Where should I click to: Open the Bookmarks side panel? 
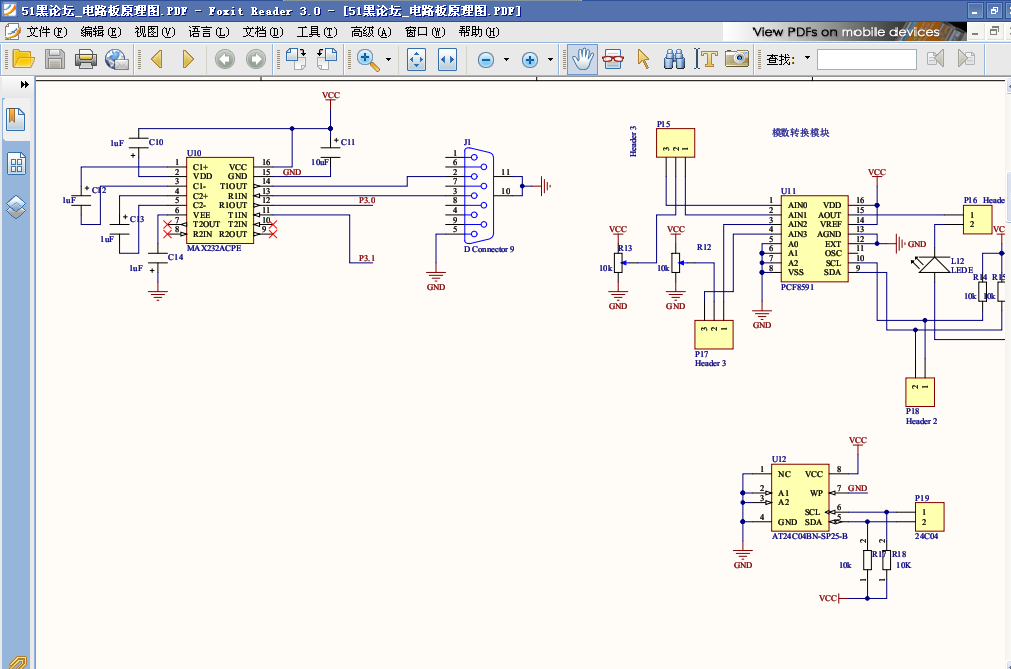point(15,119)
